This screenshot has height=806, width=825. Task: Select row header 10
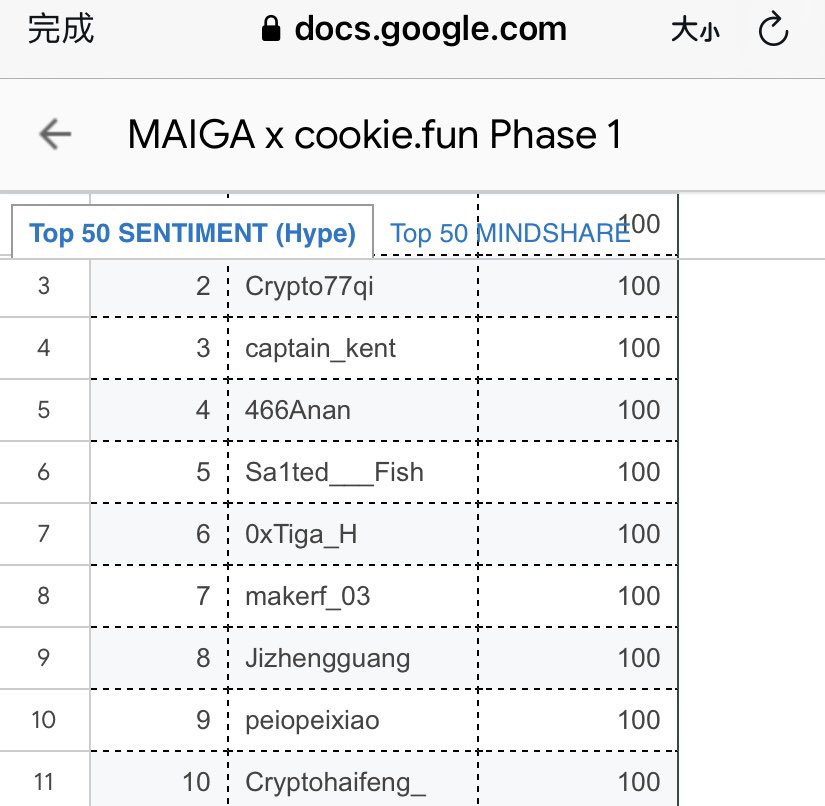pyautogui.click(x=44, y=720)
